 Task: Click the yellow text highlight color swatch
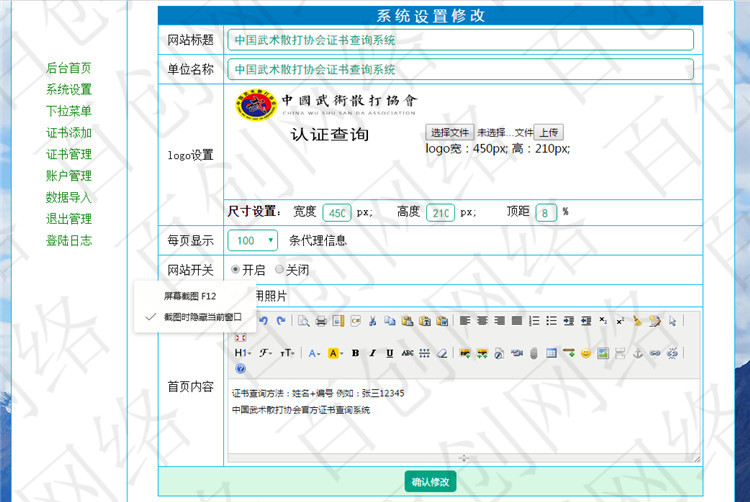click(335, 353)
